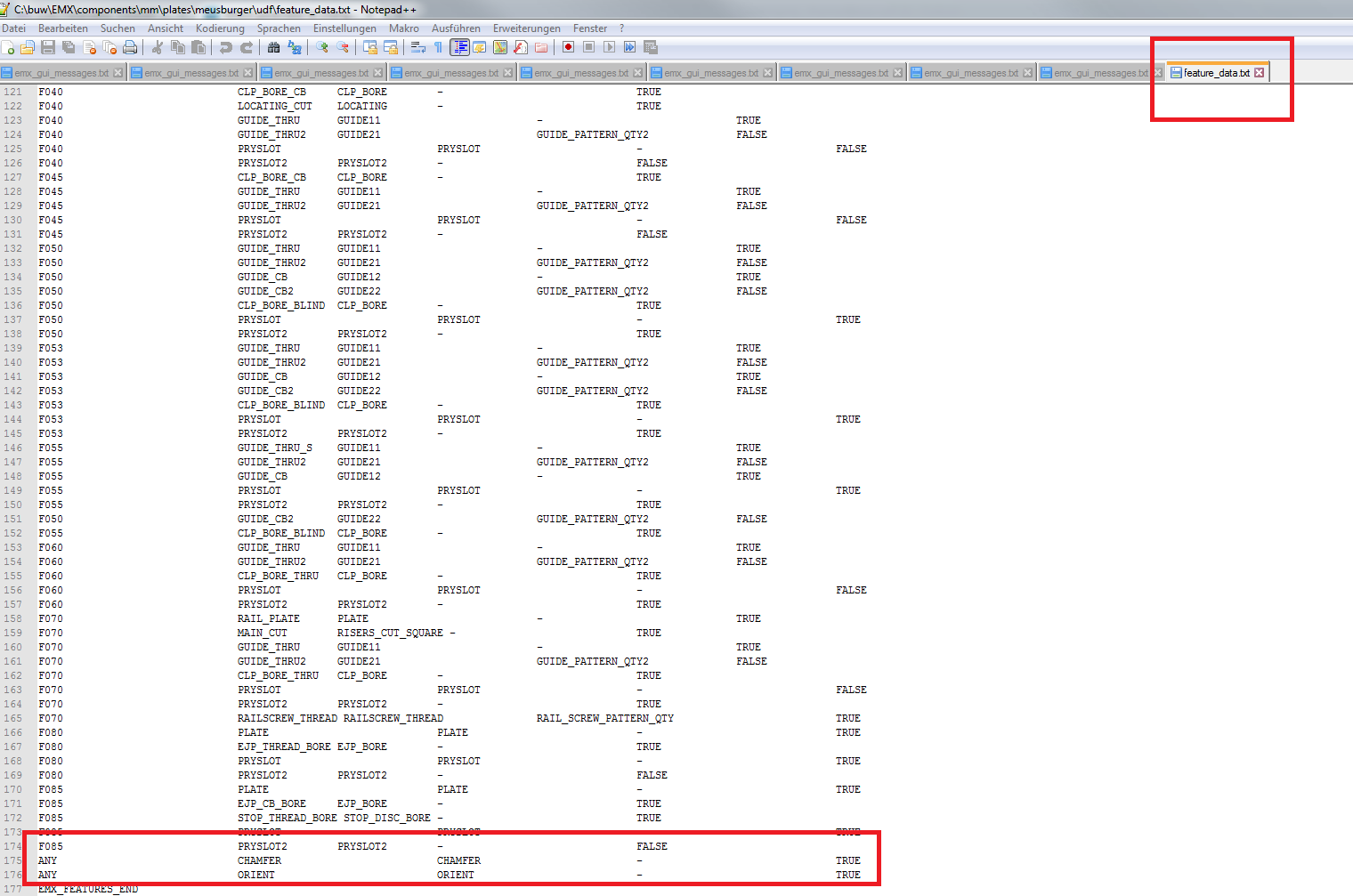Save the recorded macro icon

click(651, 47)
